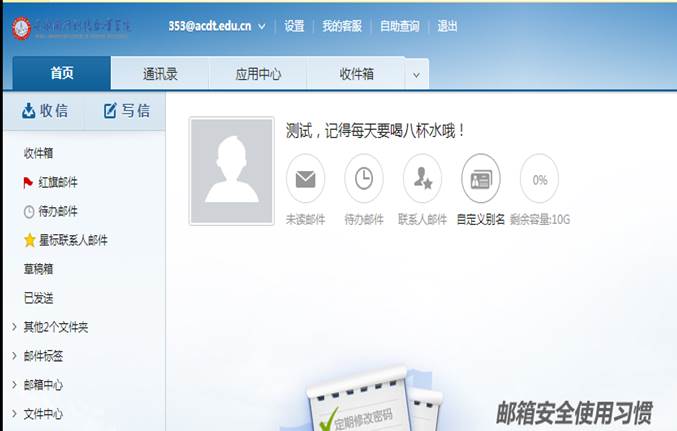
Task: Expand the account email dropdown
Action: click(x=262, y=27)
